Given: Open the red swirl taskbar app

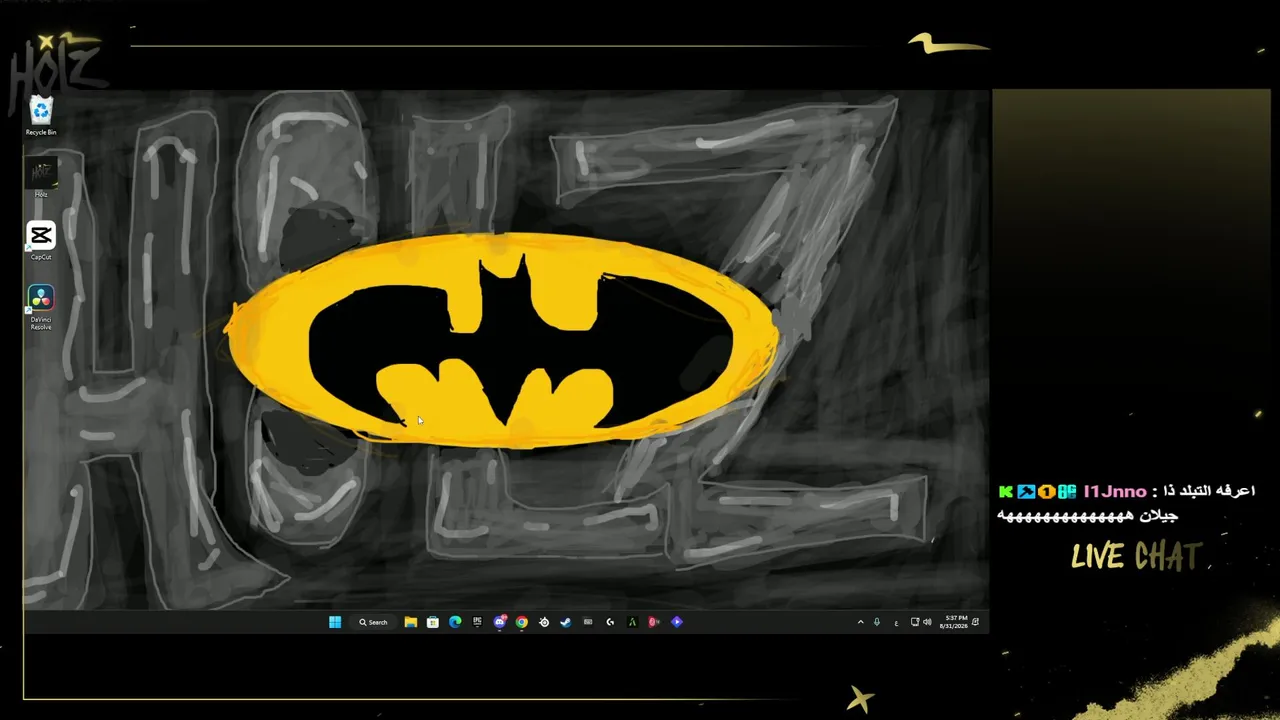Looking at the screenshot, I should [x=654, y=622].
